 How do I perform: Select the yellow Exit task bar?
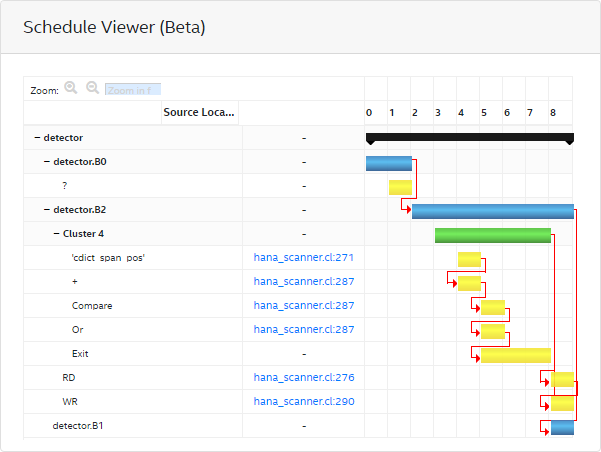pos(516,355)
